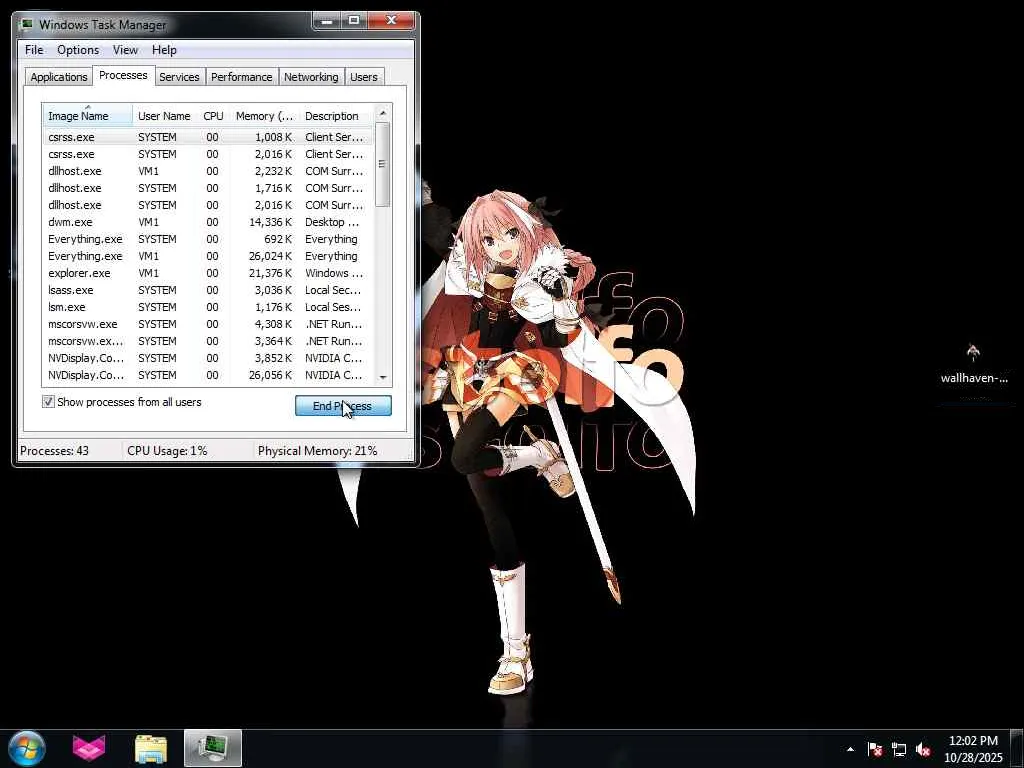Select csrss.exe row with 2,016 K
This screenshot has width=1024, height=768.
point(208,154)
